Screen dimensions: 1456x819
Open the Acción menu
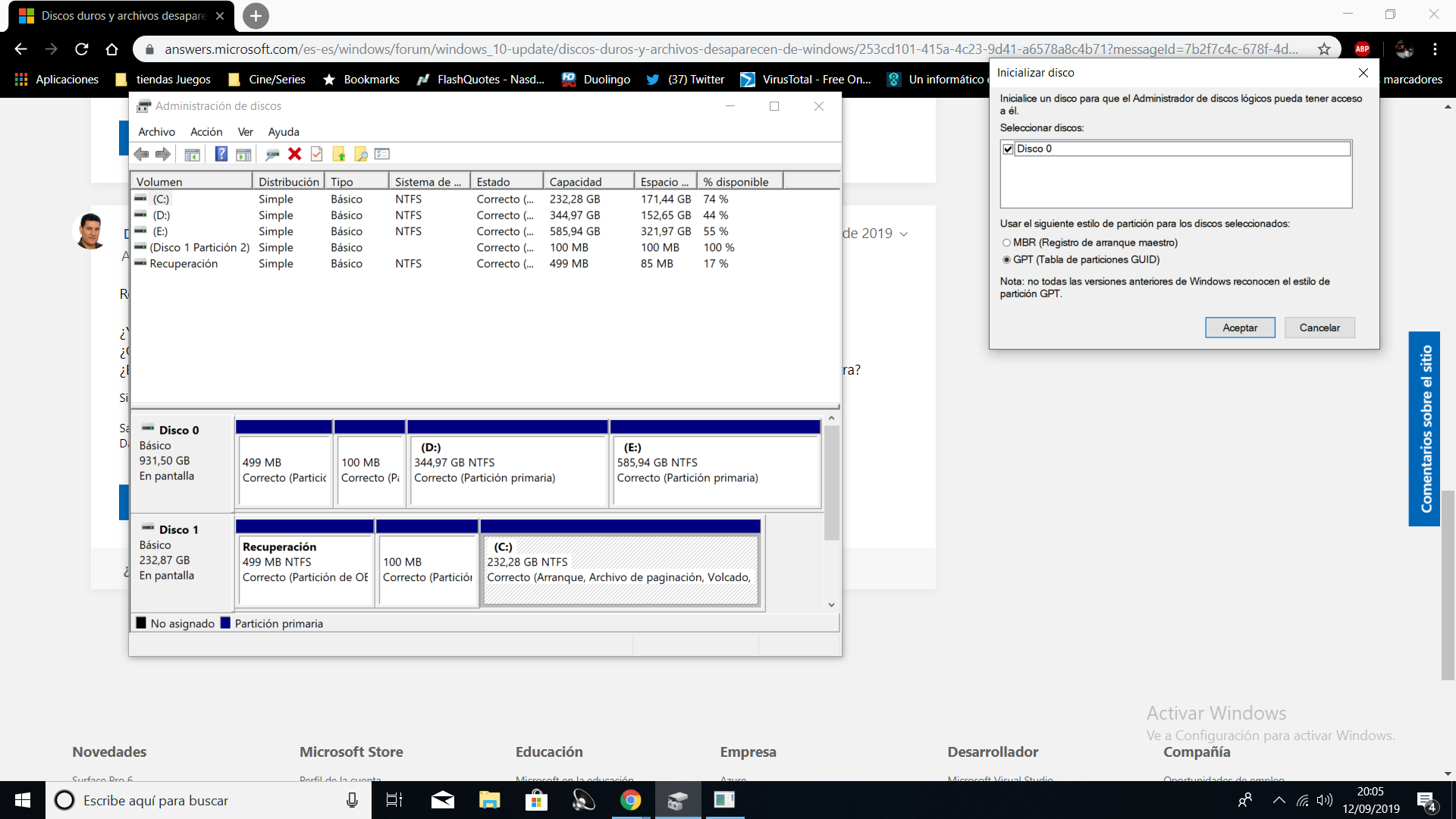click(206, 132)
